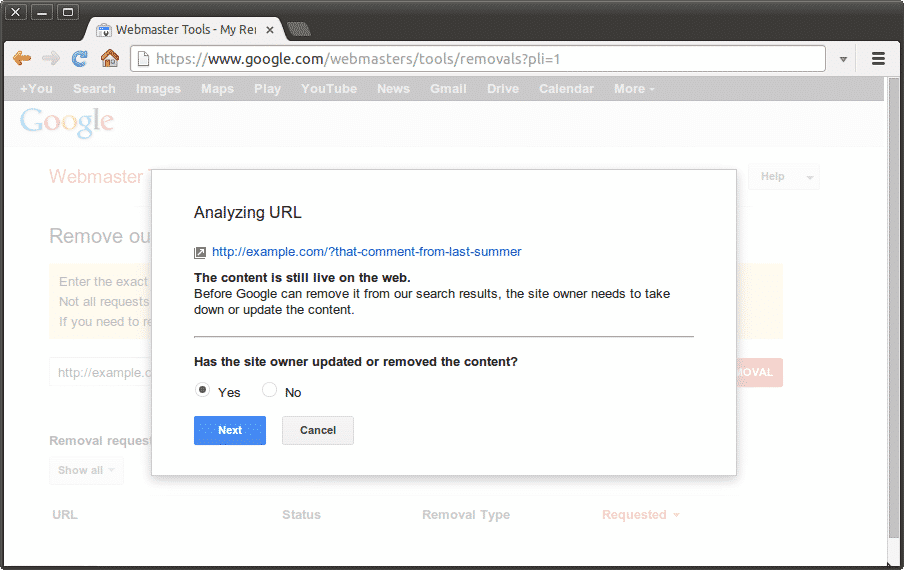Click the Google logo
The width and height of the screenshot is (904, 570).
coord(67,122)
